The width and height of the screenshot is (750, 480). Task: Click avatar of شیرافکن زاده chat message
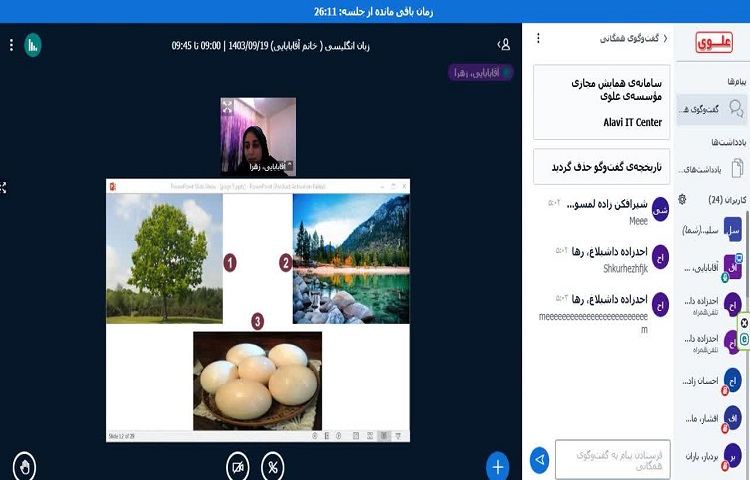(661, 209)
